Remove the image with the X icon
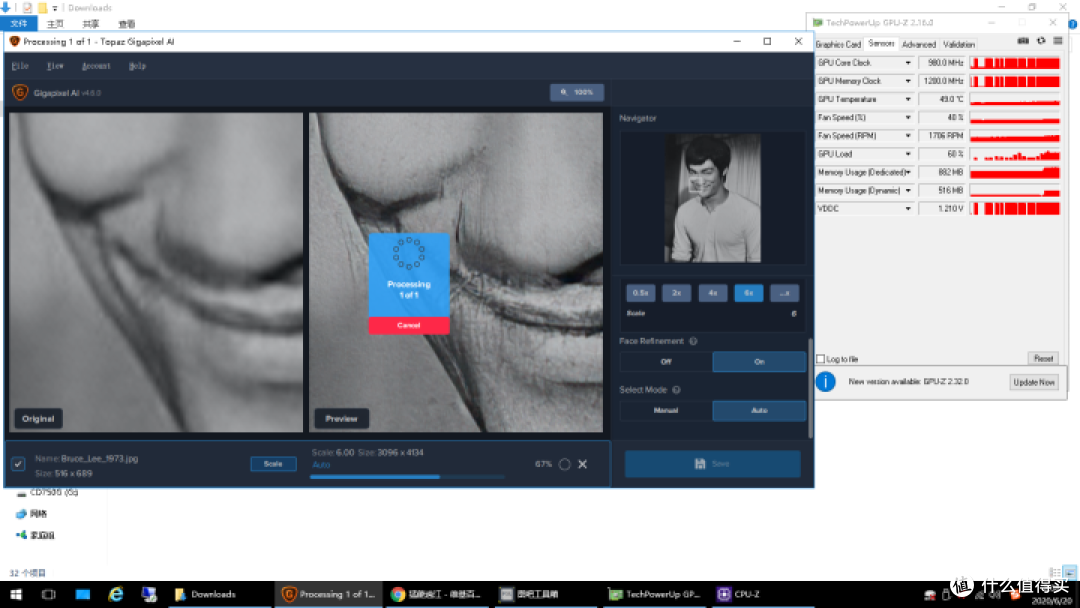Image resolution: width=1080 pixels, height=608 pixels. [x=583, y=464]
